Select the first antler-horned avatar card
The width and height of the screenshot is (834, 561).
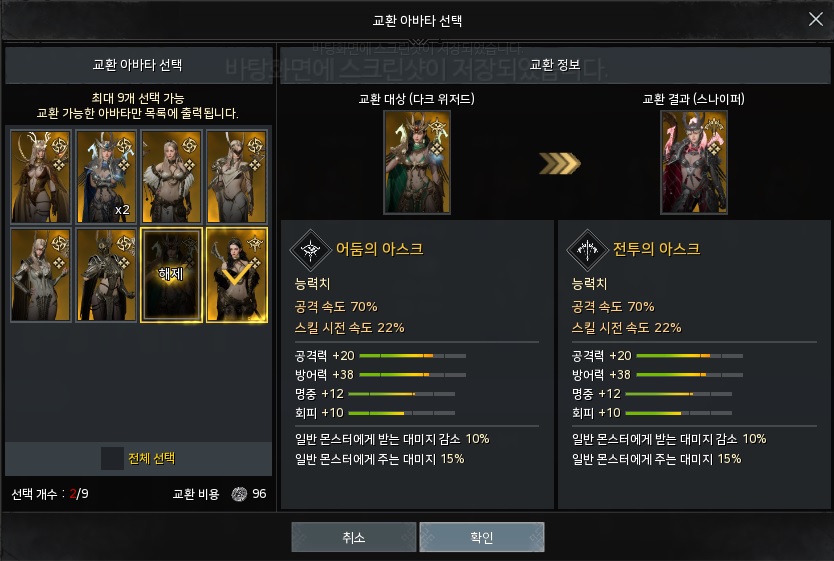(41, 177)
